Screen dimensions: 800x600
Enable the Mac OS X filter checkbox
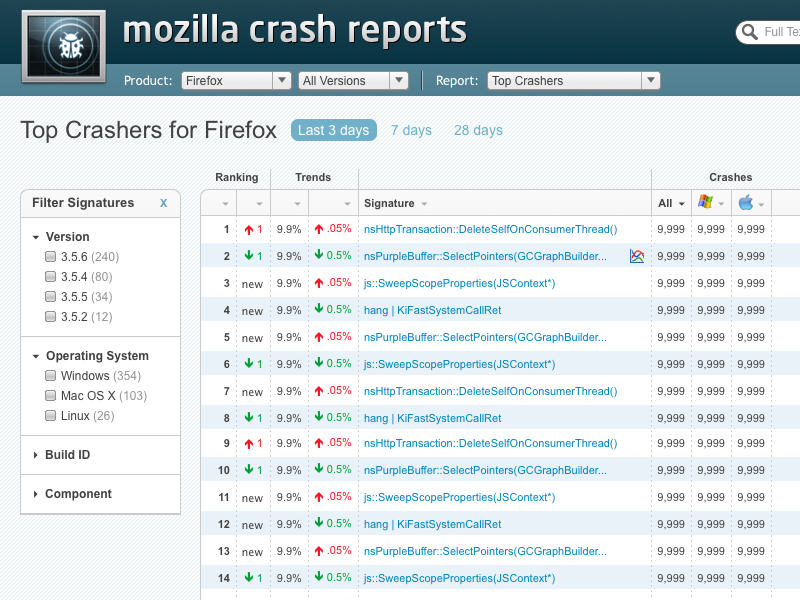tap(51, 395)
